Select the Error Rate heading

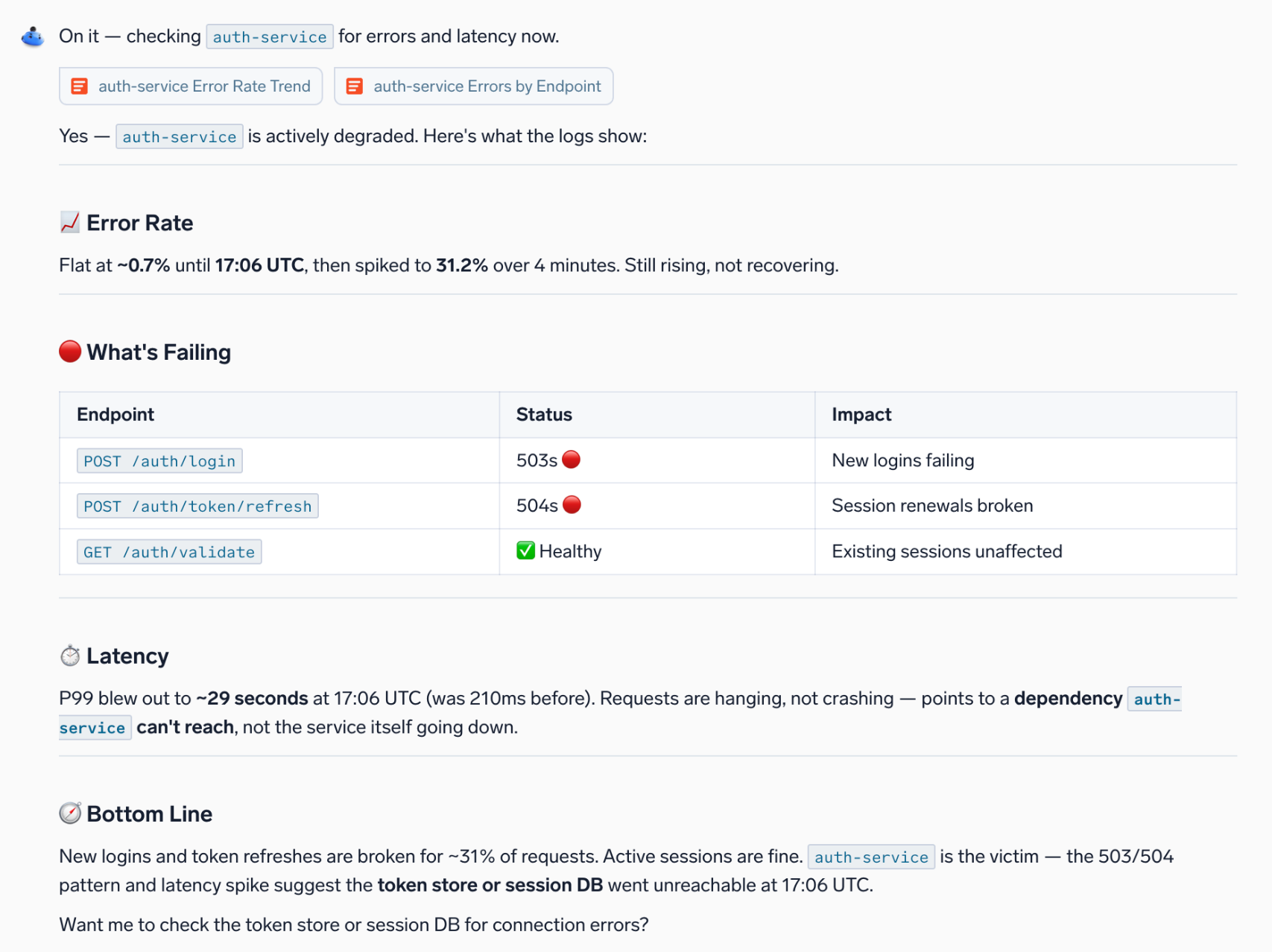tap(140, 223)
